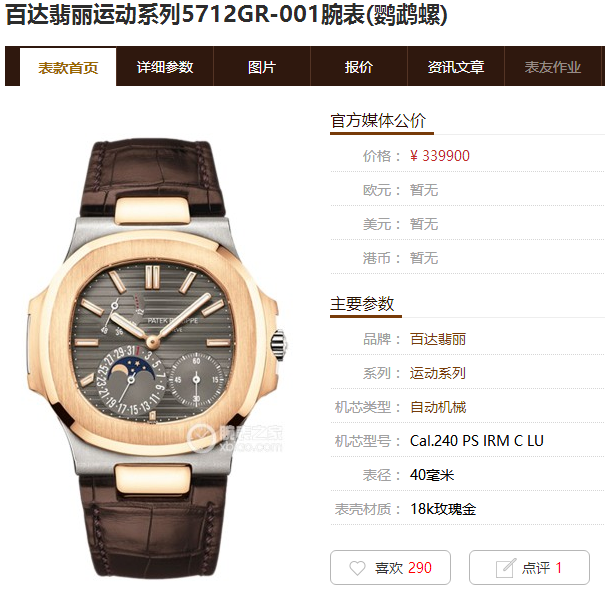Screen dimensions: 605x589
Task: Click the 百达翡丽 brand link
Action: pos(438,339)
